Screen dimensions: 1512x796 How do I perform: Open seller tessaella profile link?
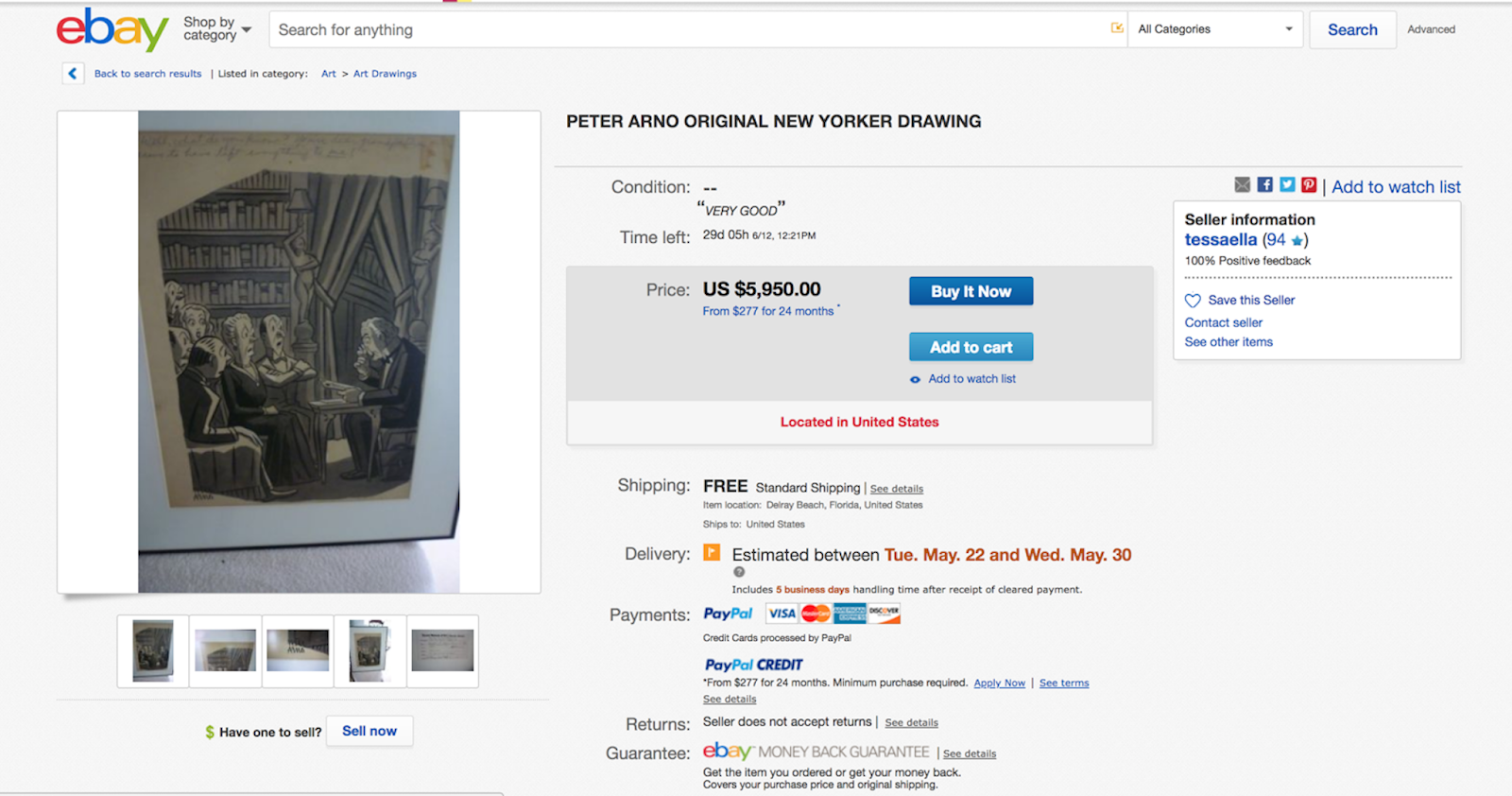tap(1221, 240)
